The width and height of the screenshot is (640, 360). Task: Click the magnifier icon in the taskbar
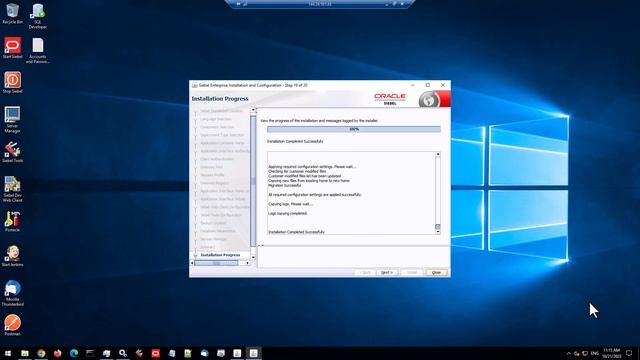point(123,353)
